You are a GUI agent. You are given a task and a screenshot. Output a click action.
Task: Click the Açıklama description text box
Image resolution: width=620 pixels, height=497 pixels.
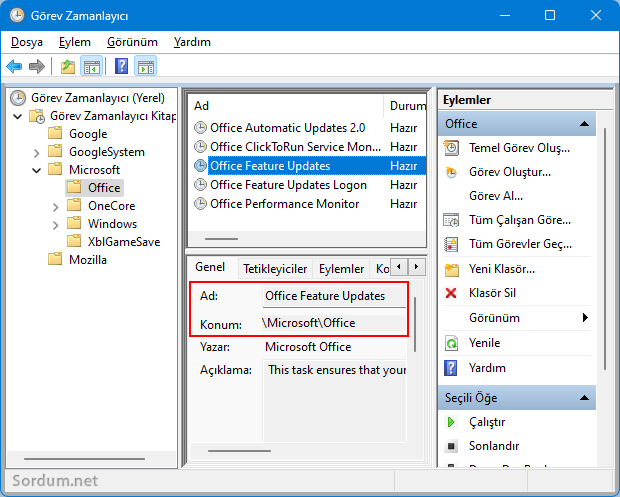[334, 401]
